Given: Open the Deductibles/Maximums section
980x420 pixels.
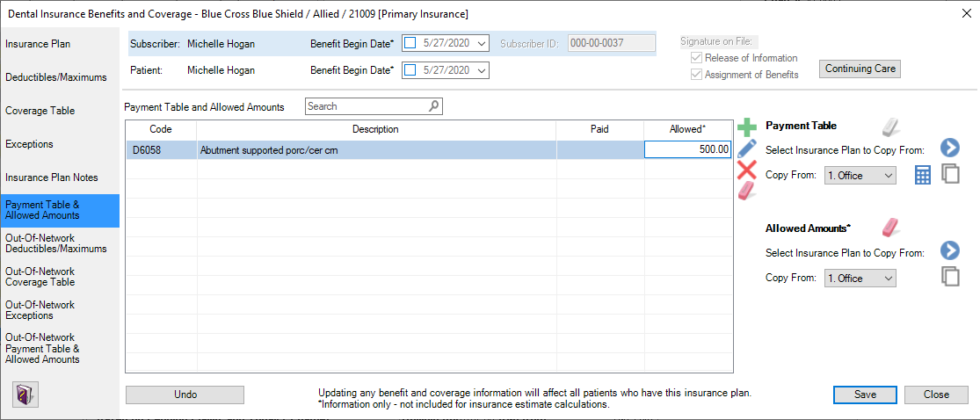Looking at the screenshot, I should pyautogui.click(x=56, y=77).
